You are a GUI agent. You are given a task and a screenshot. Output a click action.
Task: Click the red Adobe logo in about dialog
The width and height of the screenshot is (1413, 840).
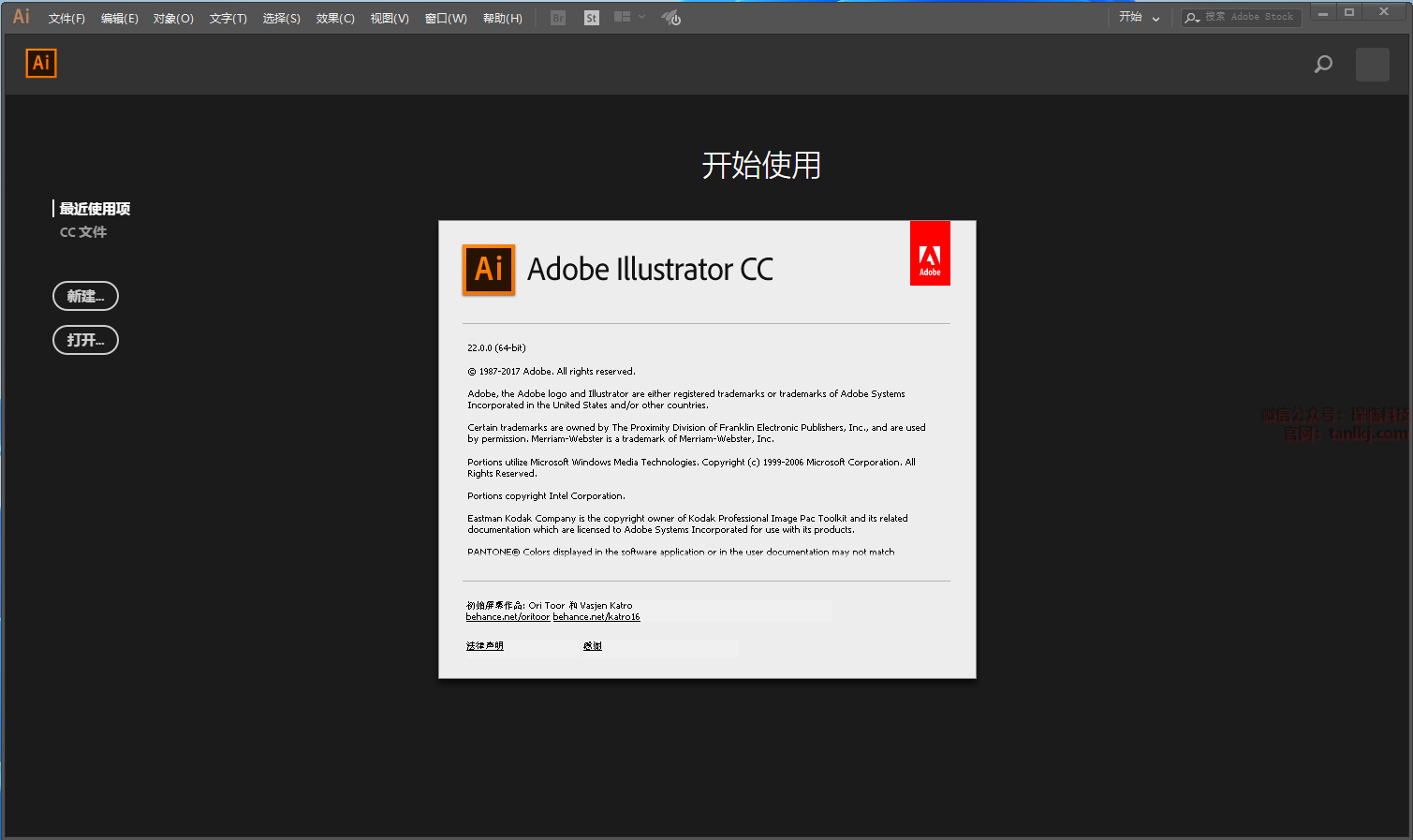pyautogui.click(x=929, y=254)
